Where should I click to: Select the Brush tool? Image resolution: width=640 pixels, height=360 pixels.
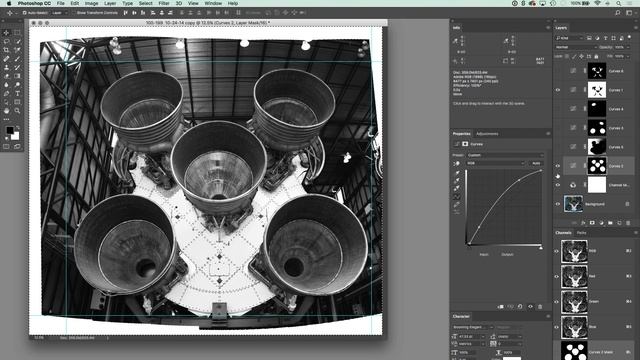pyautogui.click(x=17, y=59)
